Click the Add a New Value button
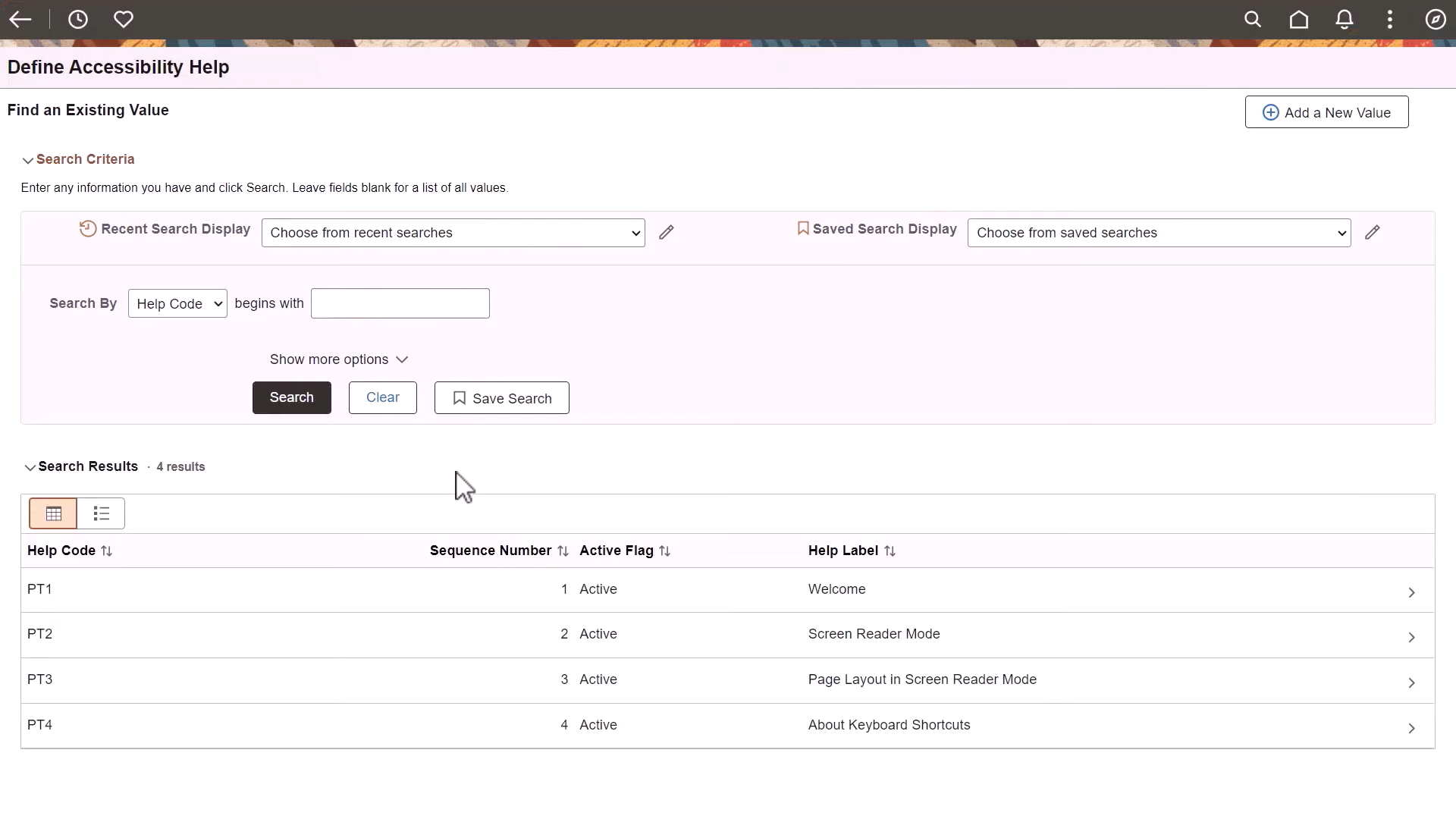Viewport: 1456px width, 819px height. 1326,111
